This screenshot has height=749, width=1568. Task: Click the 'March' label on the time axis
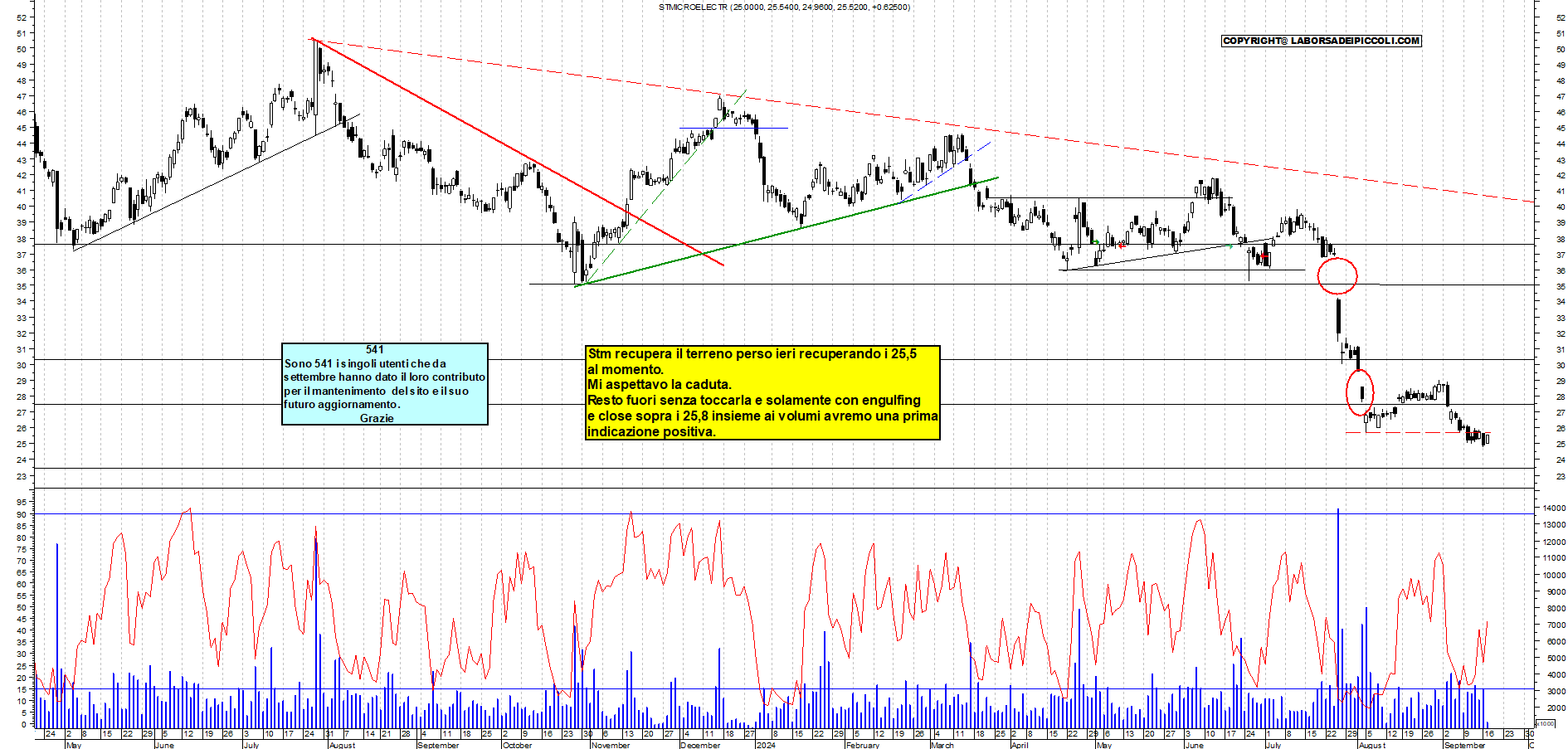coord(942,745)
